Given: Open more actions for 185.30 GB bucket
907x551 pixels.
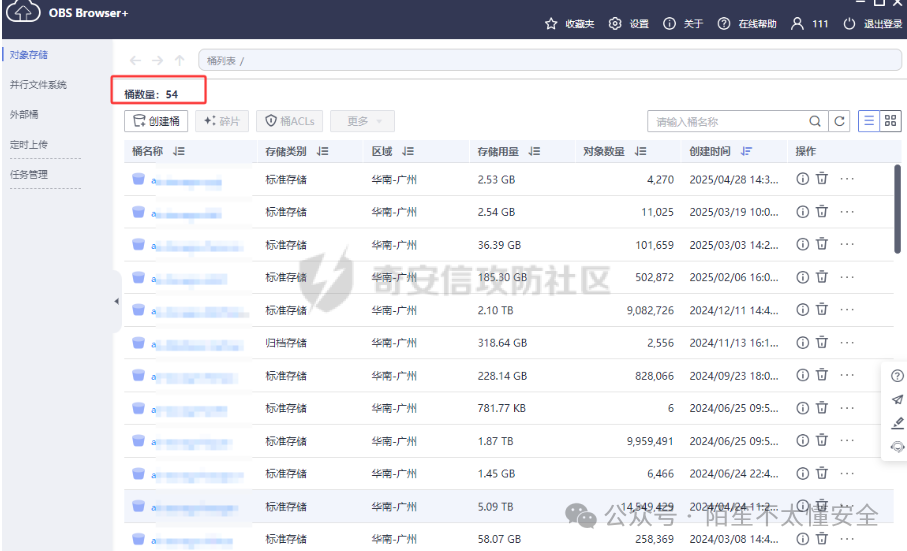Looking at the screenshot, I should point(847,278).
